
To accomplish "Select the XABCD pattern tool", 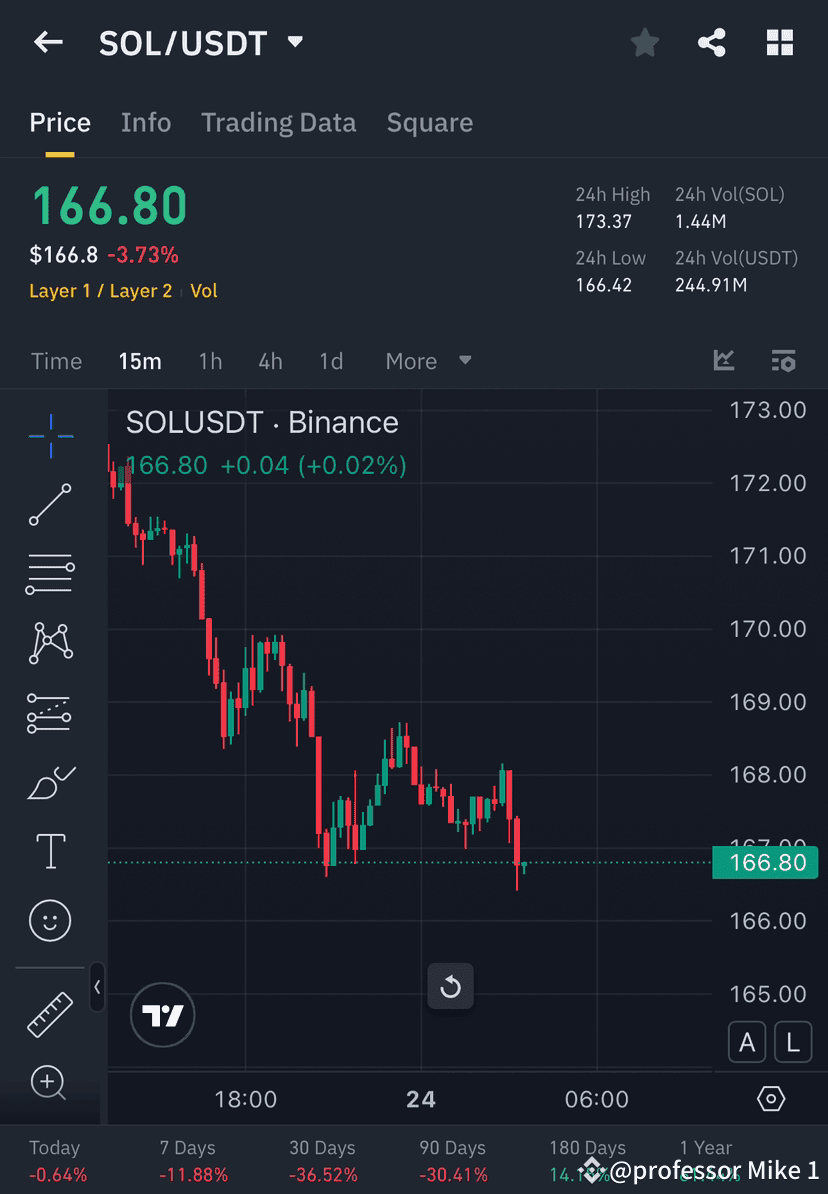I will (50, 643).
